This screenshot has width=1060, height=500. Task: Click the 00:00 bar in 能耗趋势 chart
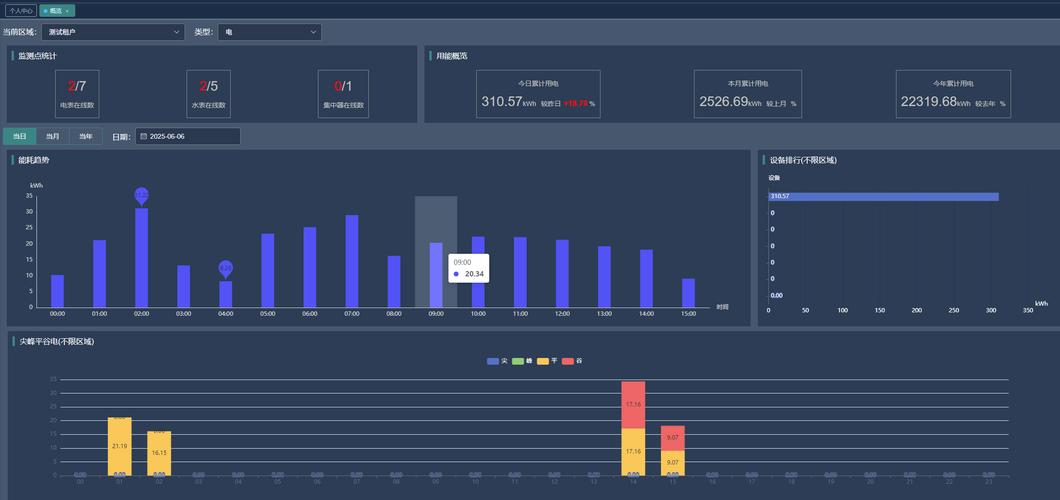(x=57, y=291)
